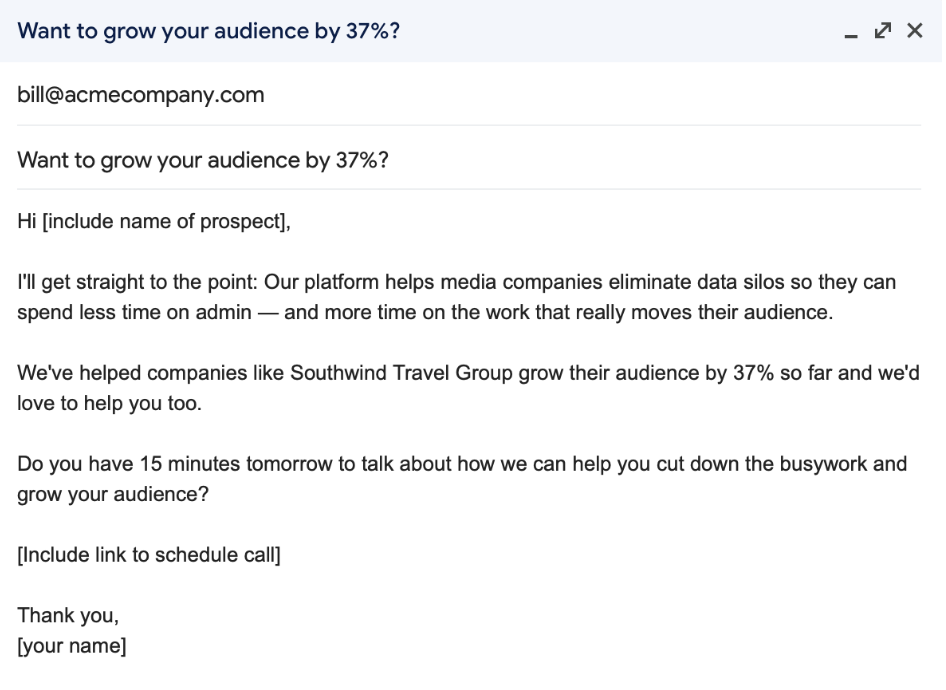Click the 'Thank you,' sign-off line
Viewport: 946px width, 690px height.
click(68, 615)
